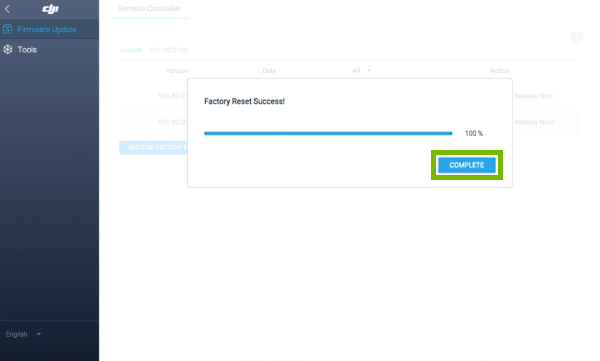The width and height of the screenshot is (600, 361).
Task: Click the current version V01.00.0100 text
Action: pos(168,50)
